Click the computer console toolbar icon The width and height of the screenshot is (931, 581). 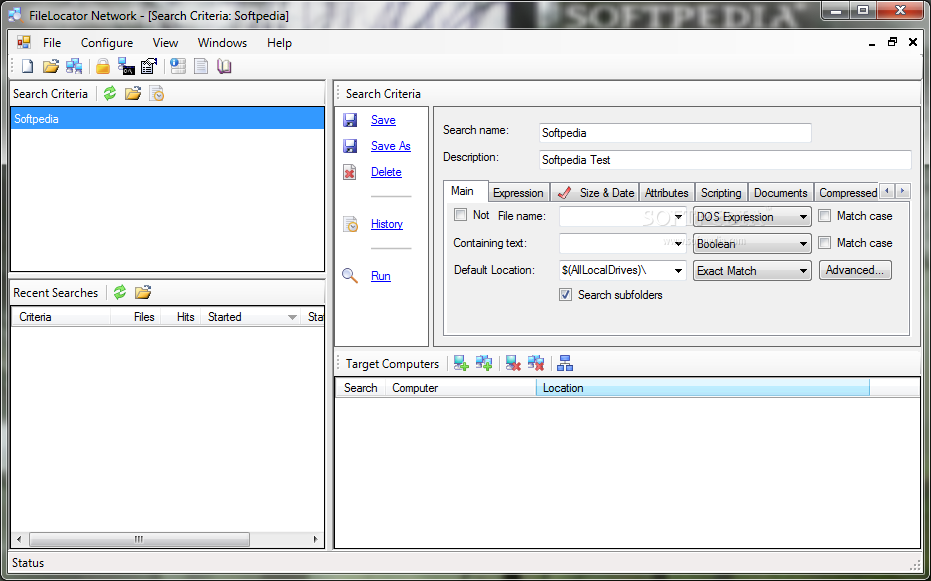126,66
